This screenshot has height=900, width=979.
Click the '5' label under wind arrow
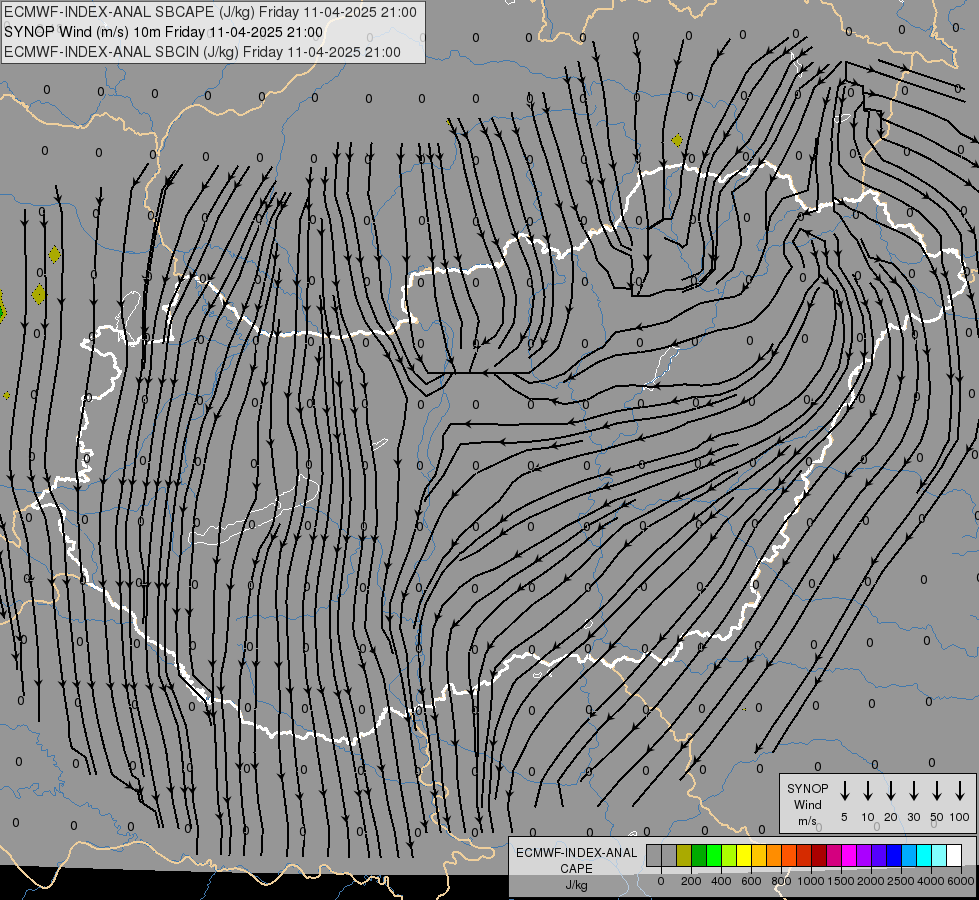(x=844, y=817)
